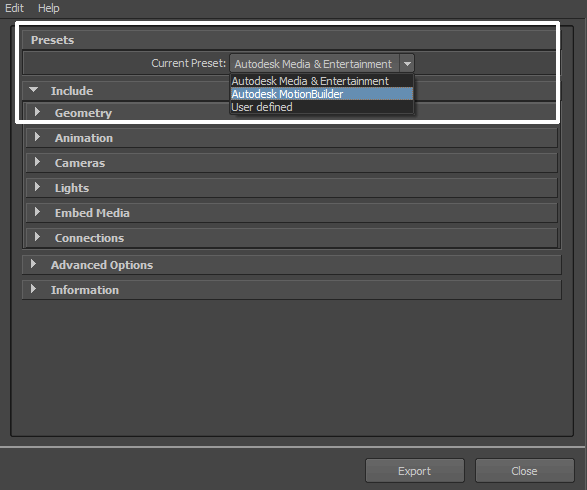Expand the Information section arrow
587x490 pixels.
pos(33,289)
